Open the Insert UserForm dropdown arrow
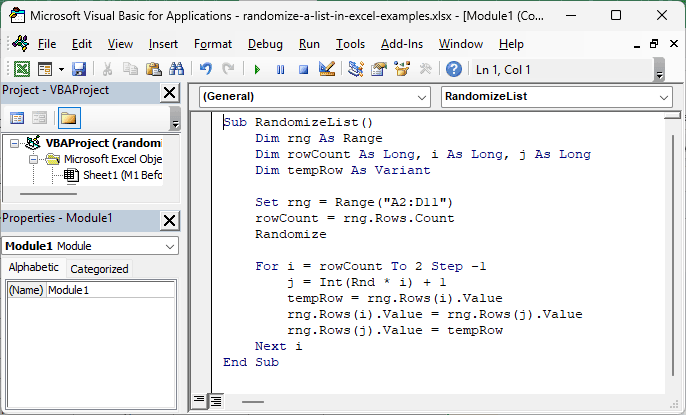Image resolution: width=686 pixels, height=415 pixels. [x=61, y=70]
